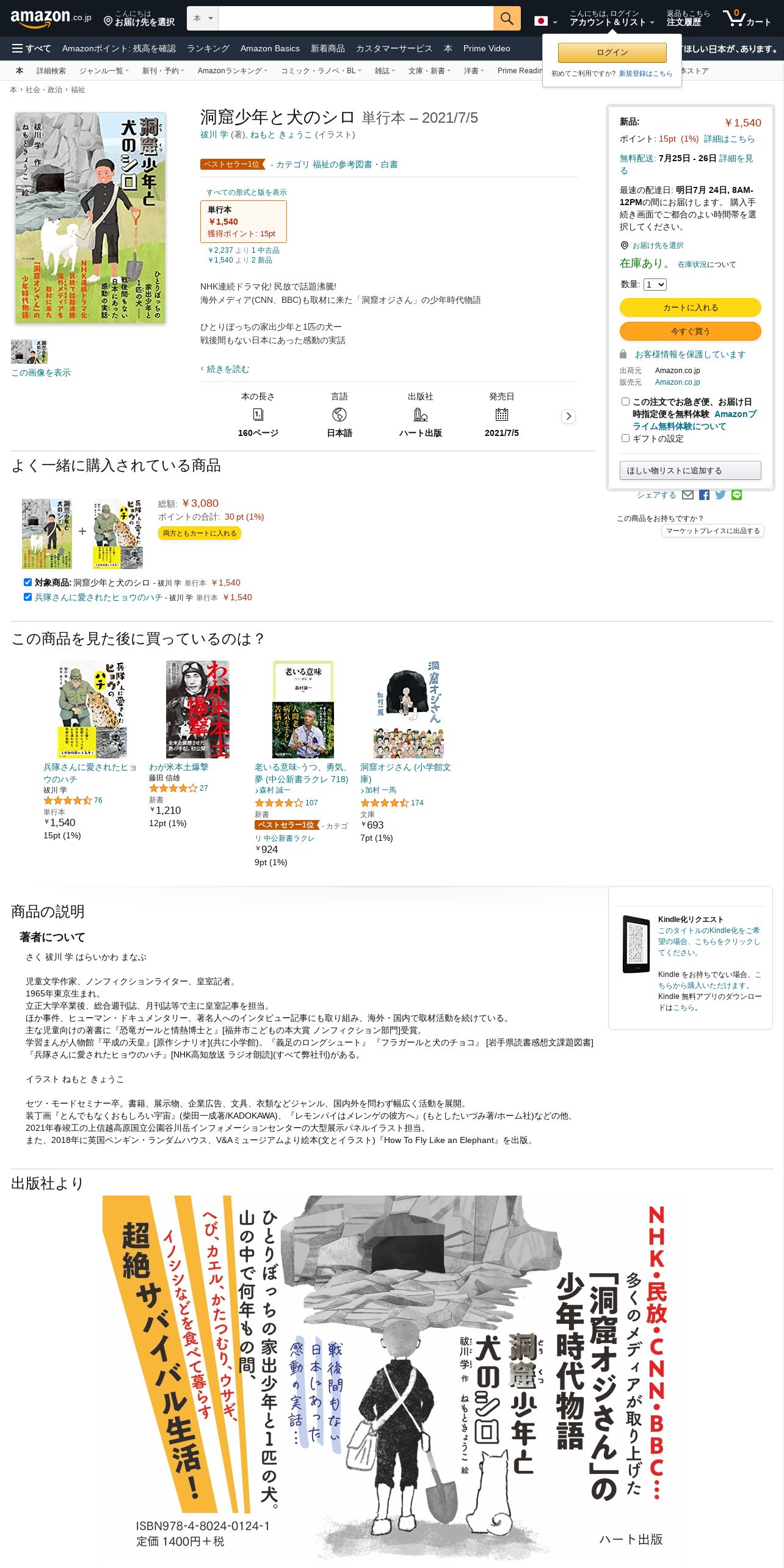
Task: Open the 数量 quantity dropdown
Action: click(655, 285)
